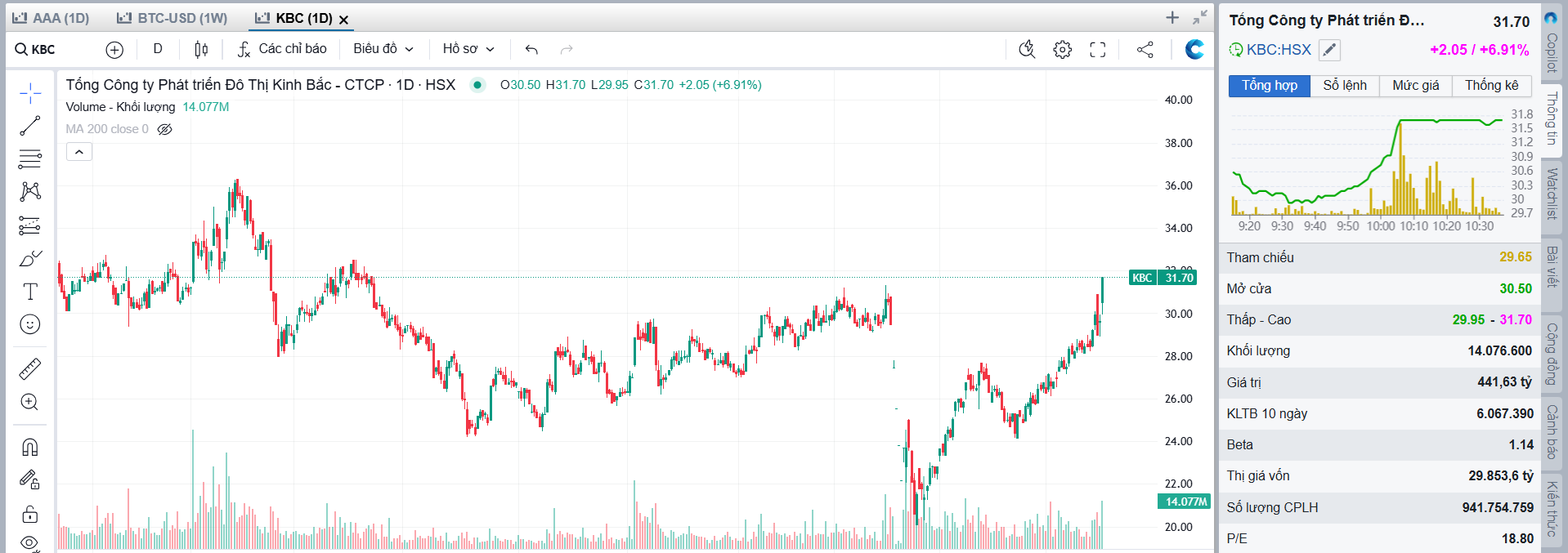Click the KBC symbol search field
Image resolution: width=1568 pixels, height=553 pixels.
43,50
